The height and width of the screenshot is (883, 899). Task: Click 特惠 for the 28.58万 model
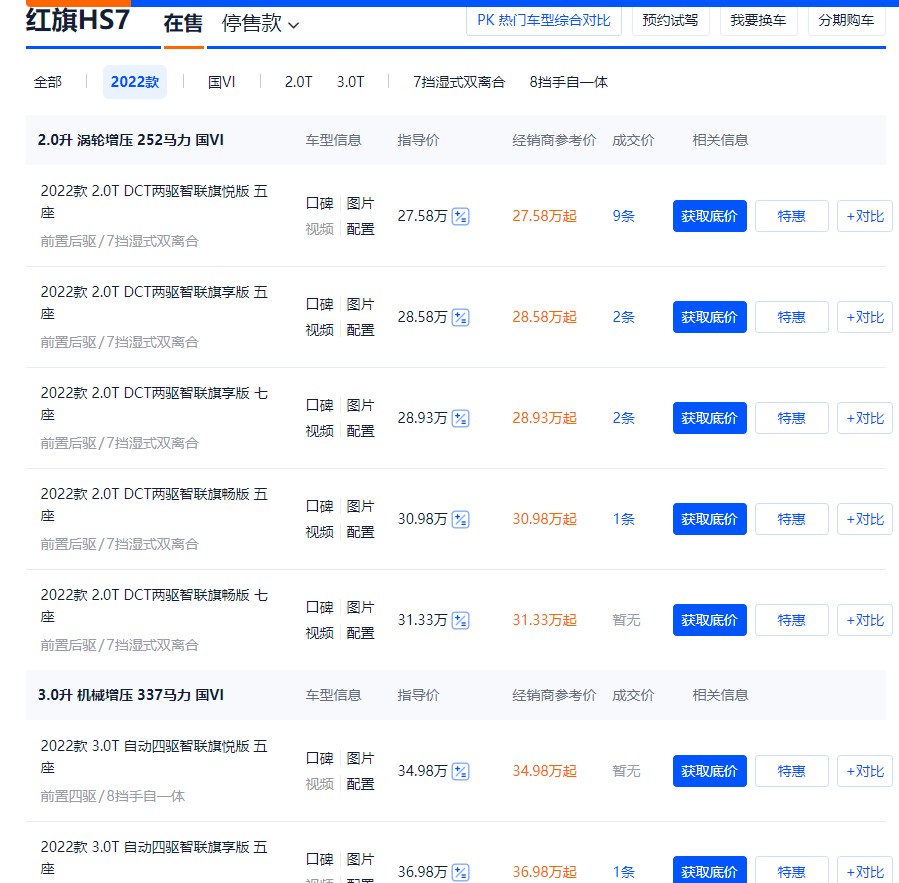[x=791, y=317]
